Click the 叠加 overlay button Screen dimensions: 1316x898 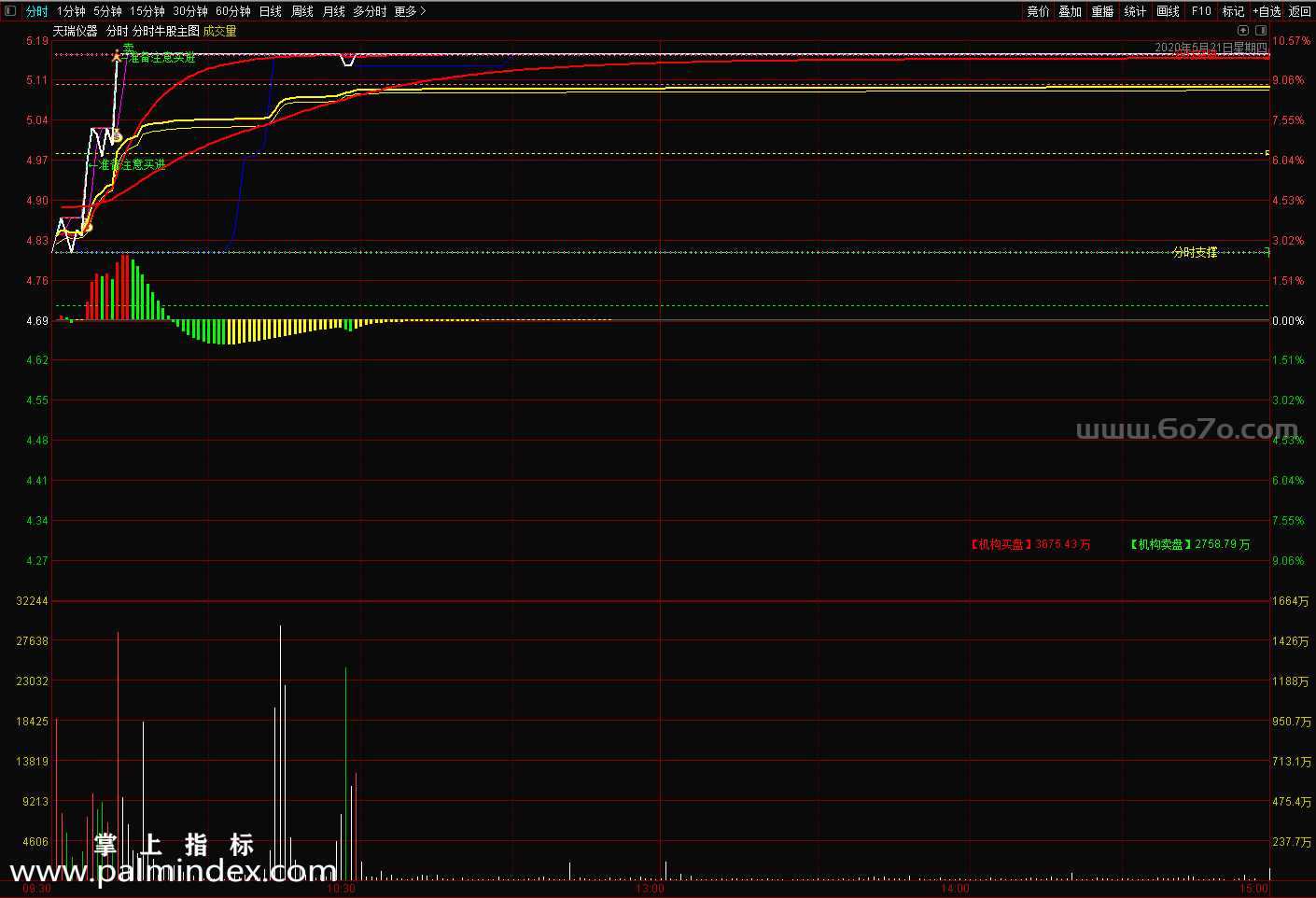pos(1070,11)
